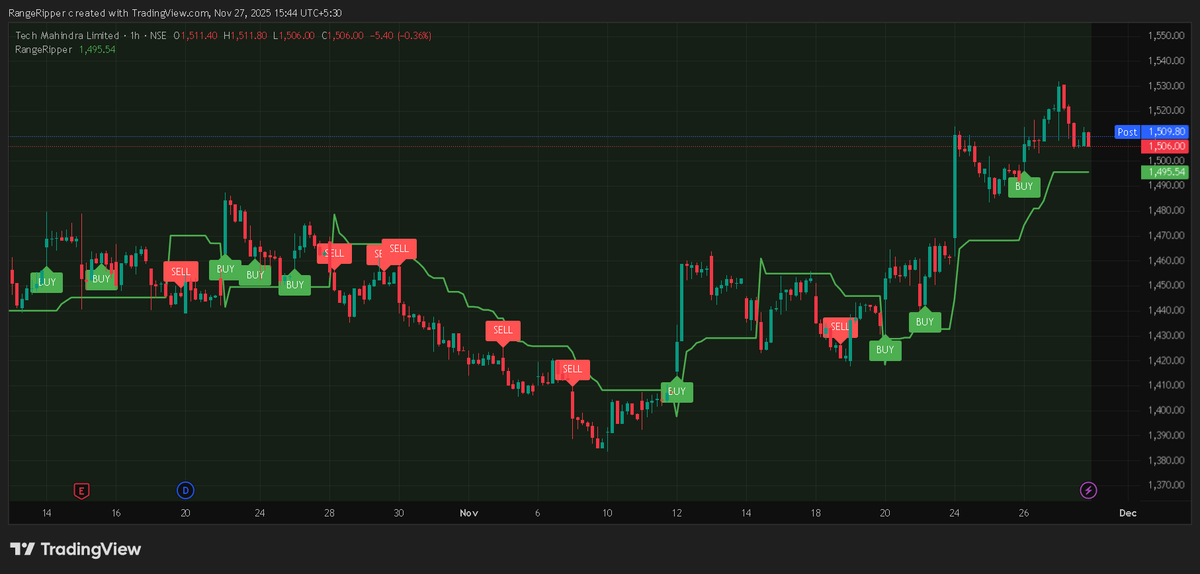Click the SELL marker near Oct 20

(x=180, y=272)
